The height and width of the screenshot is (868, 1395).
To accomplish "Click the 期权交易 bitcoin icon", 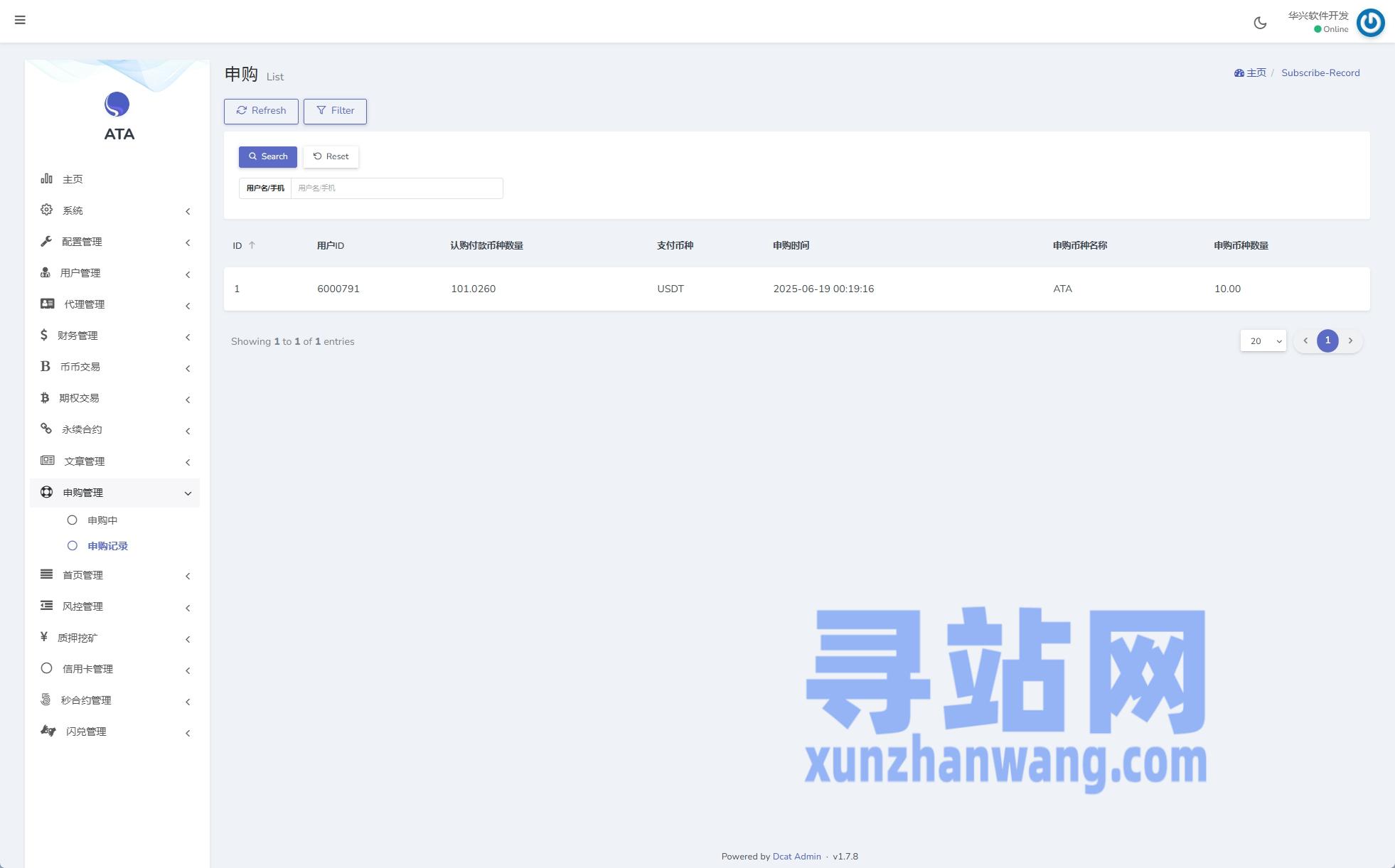I will (x=45, y=397).
